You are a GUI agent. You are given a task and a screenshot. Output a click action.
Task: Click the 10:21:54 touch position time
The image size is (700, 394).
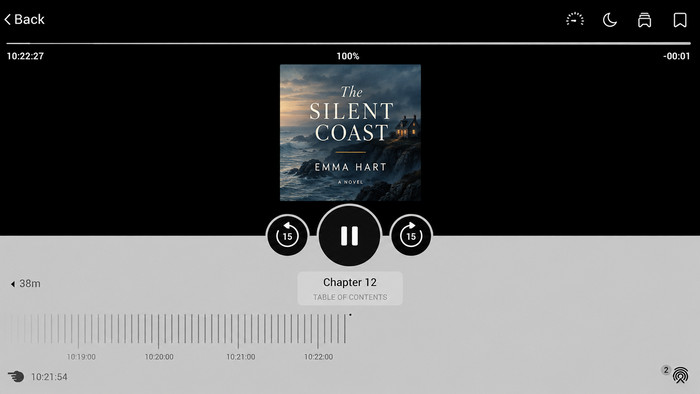pos(49,377)
